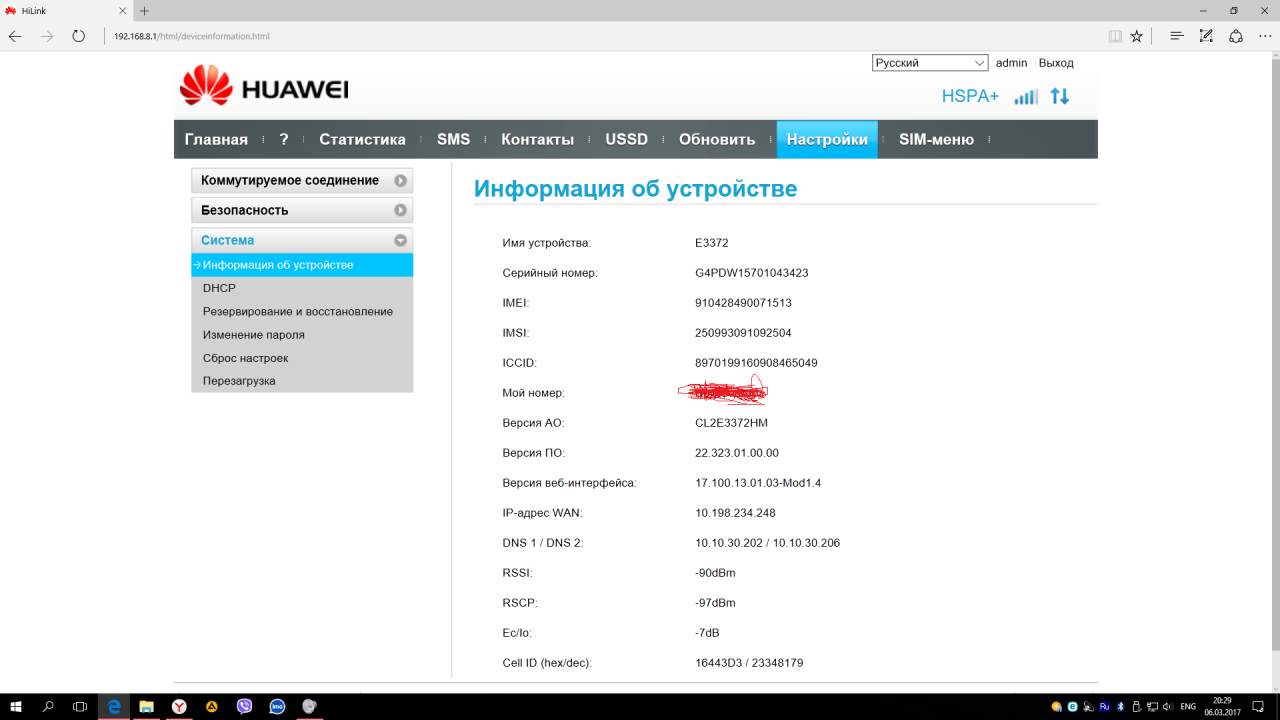Refresh the page with reload icon
1280x720 pixels.
click(79, 36)
